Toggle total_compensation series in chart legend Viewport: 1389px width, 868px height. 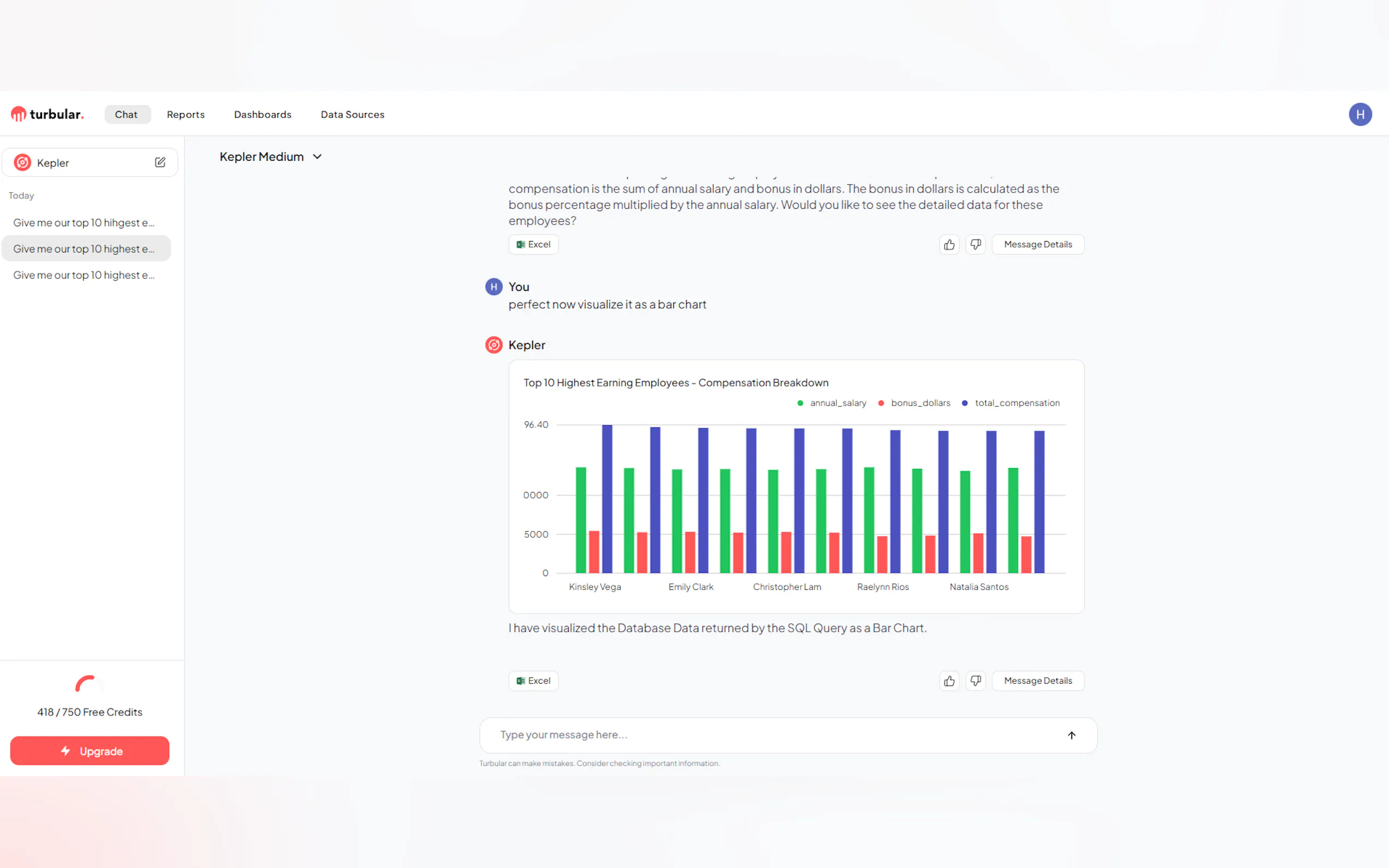click(1011, 403)
